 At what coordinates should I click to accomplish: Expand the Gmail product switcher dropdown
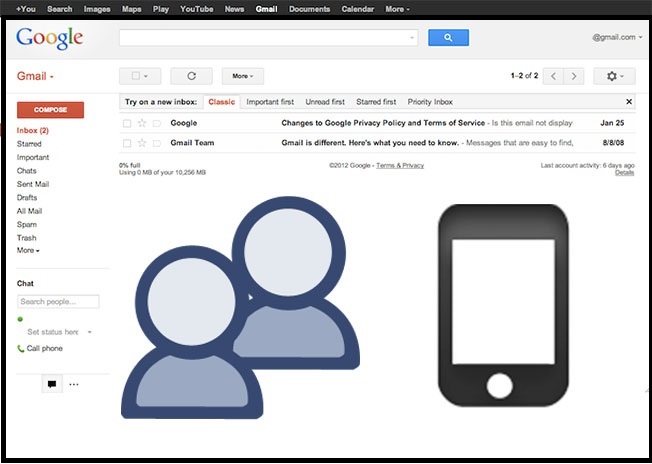pos(35,76)
